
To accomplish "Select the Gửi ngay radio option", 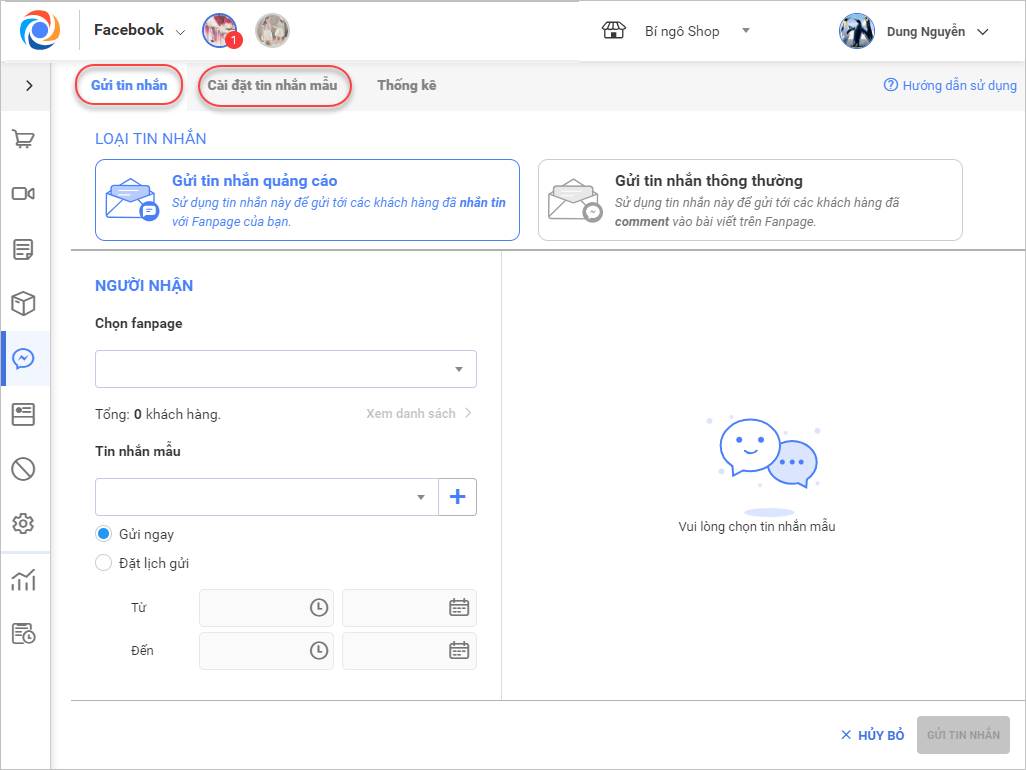I will tap(103, 534).
